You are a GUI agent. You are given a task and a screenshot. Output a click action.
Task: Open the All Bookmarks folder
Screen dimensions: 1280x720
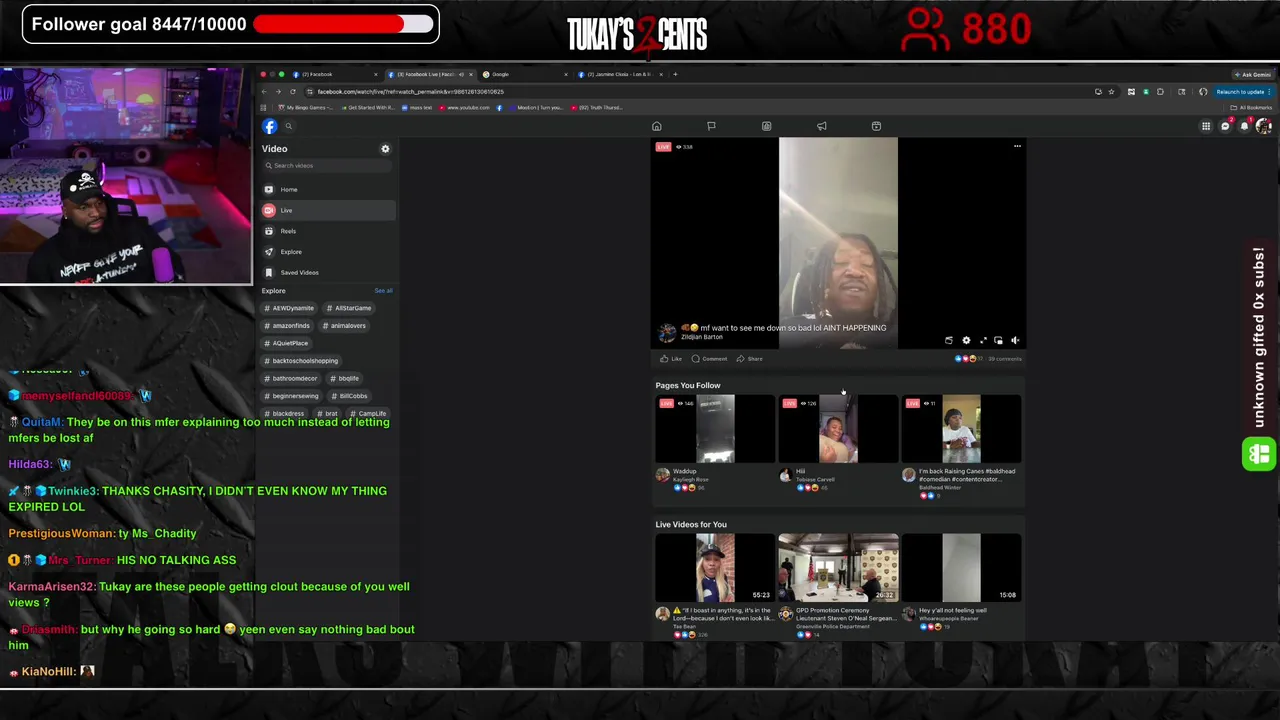click(1251, 107)
